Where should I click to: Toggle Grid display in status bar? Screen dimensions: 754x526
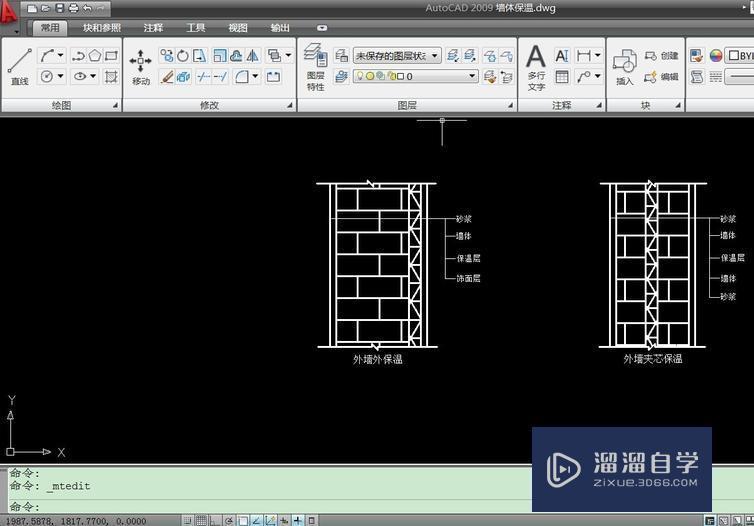tap(201, 521)
